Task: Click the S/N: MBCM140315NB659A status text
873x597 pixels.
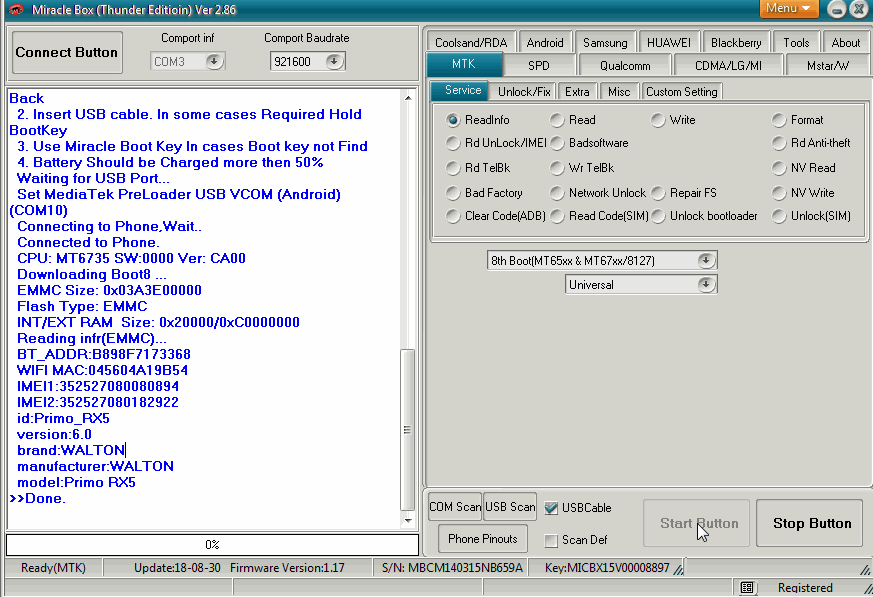Action: [452, 567]
